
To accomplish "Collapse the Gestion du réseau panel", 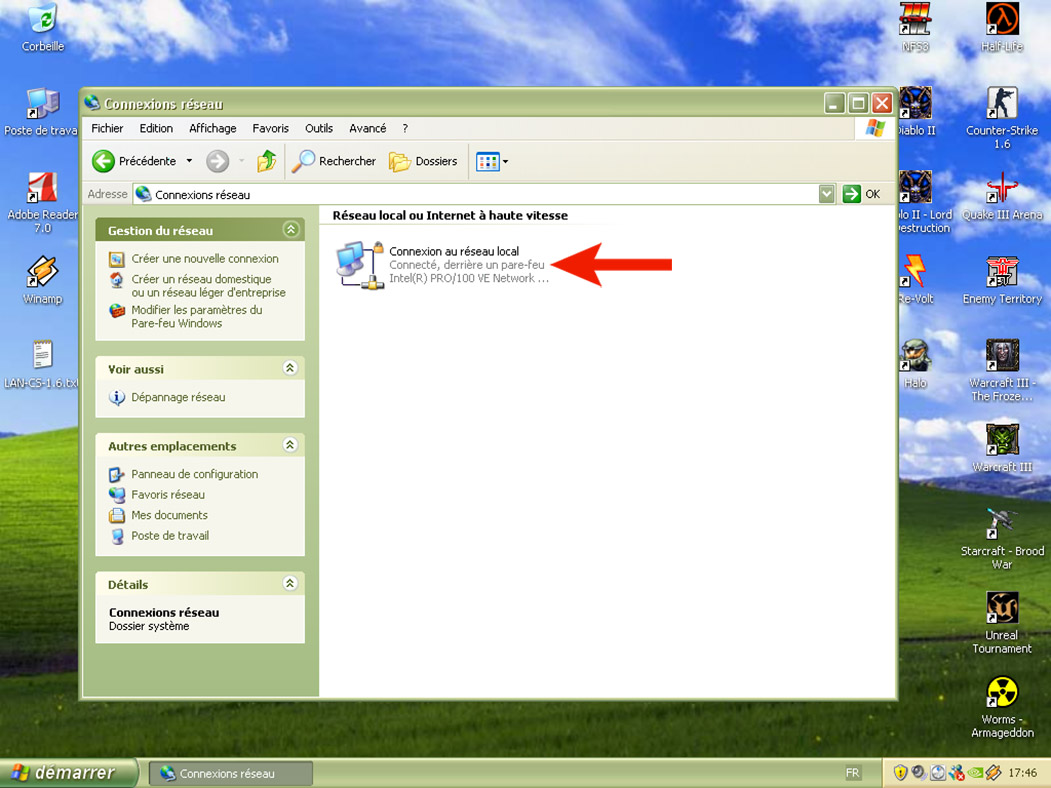I will (290, 230).
